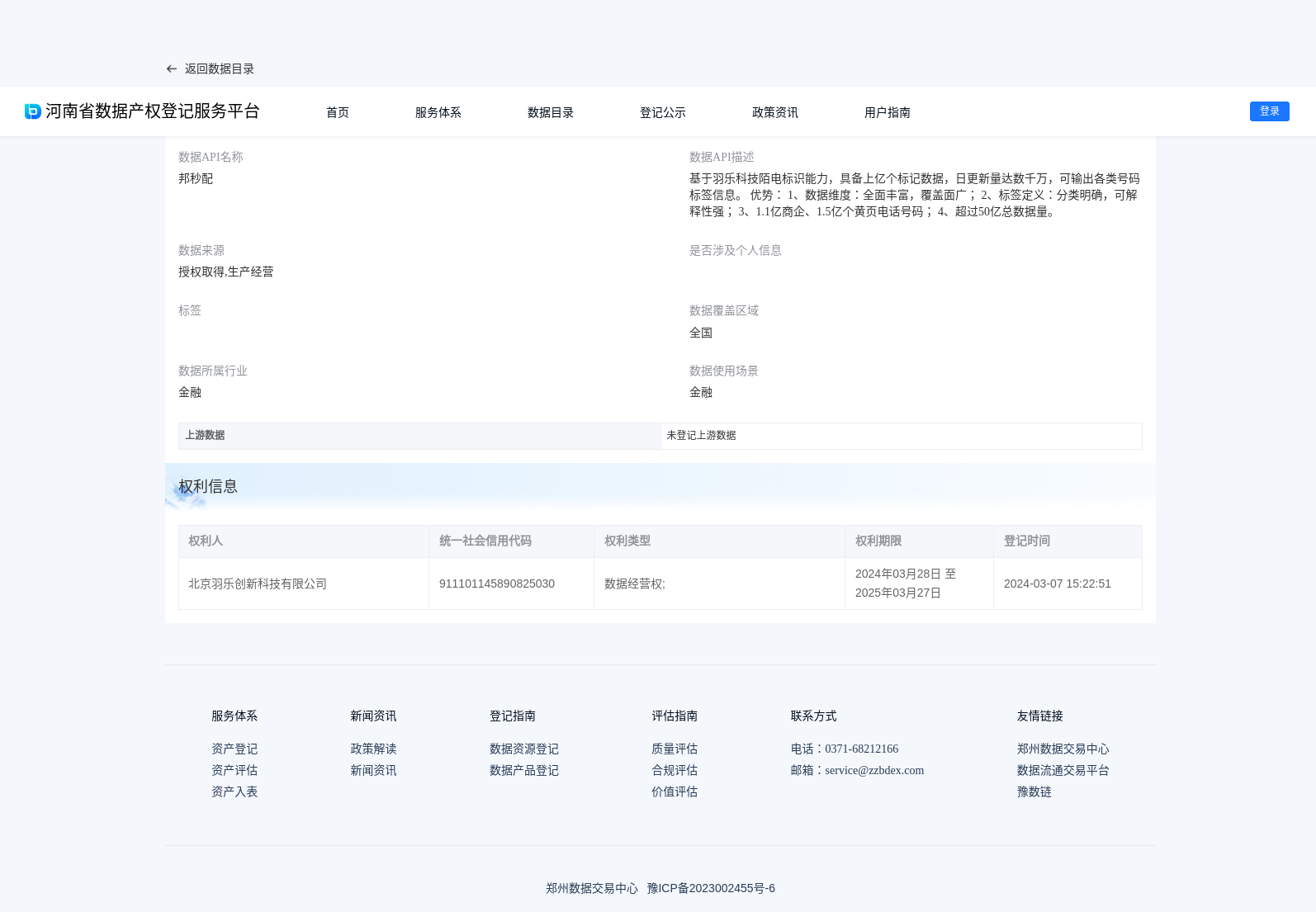The height and width of the screenshot is (912, 1316).
Task: Click API name value 邦秒配
Action: (196, 178)
